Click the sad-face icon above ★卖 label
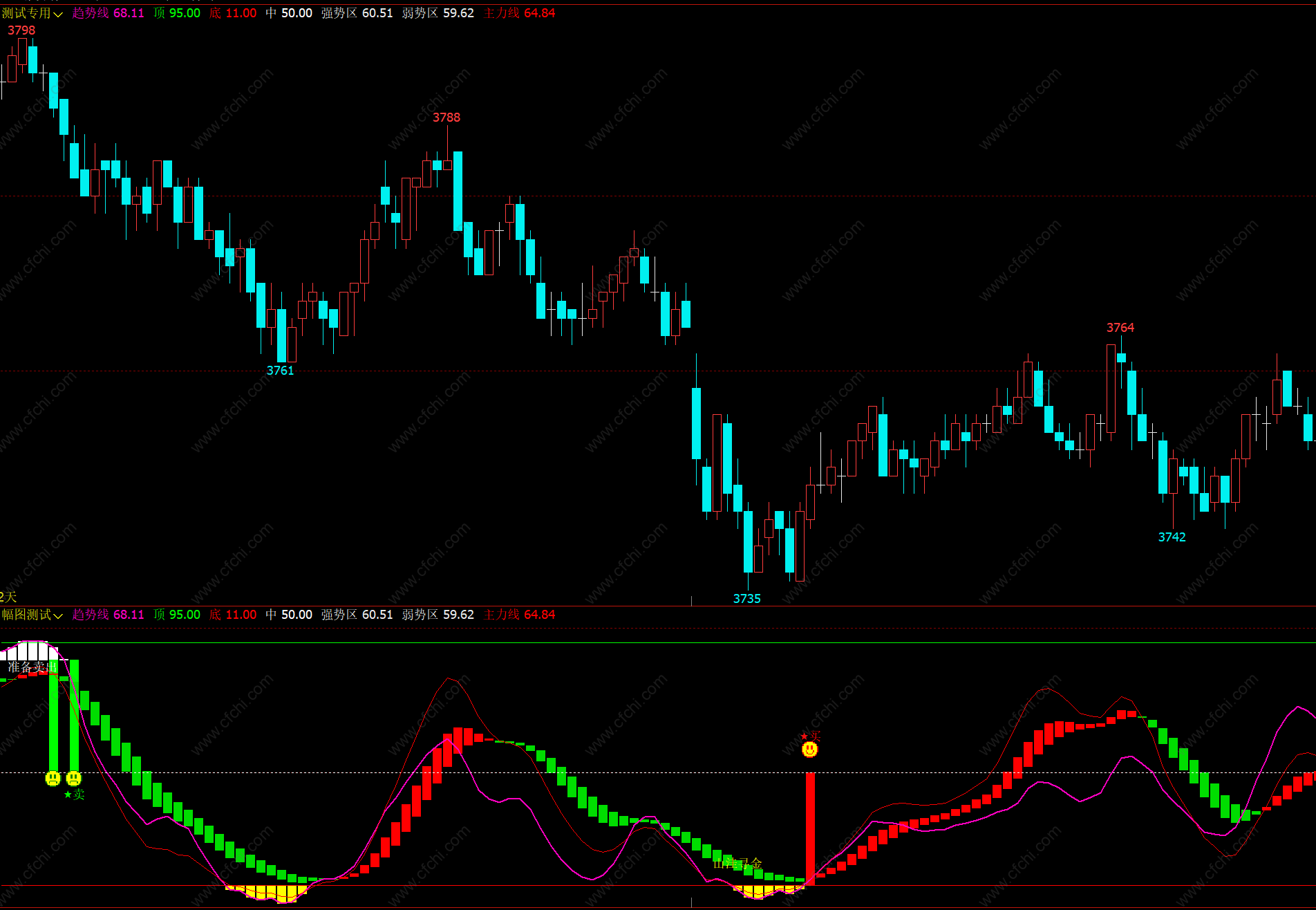This screenshot has height=910, width=1316. 74,779
